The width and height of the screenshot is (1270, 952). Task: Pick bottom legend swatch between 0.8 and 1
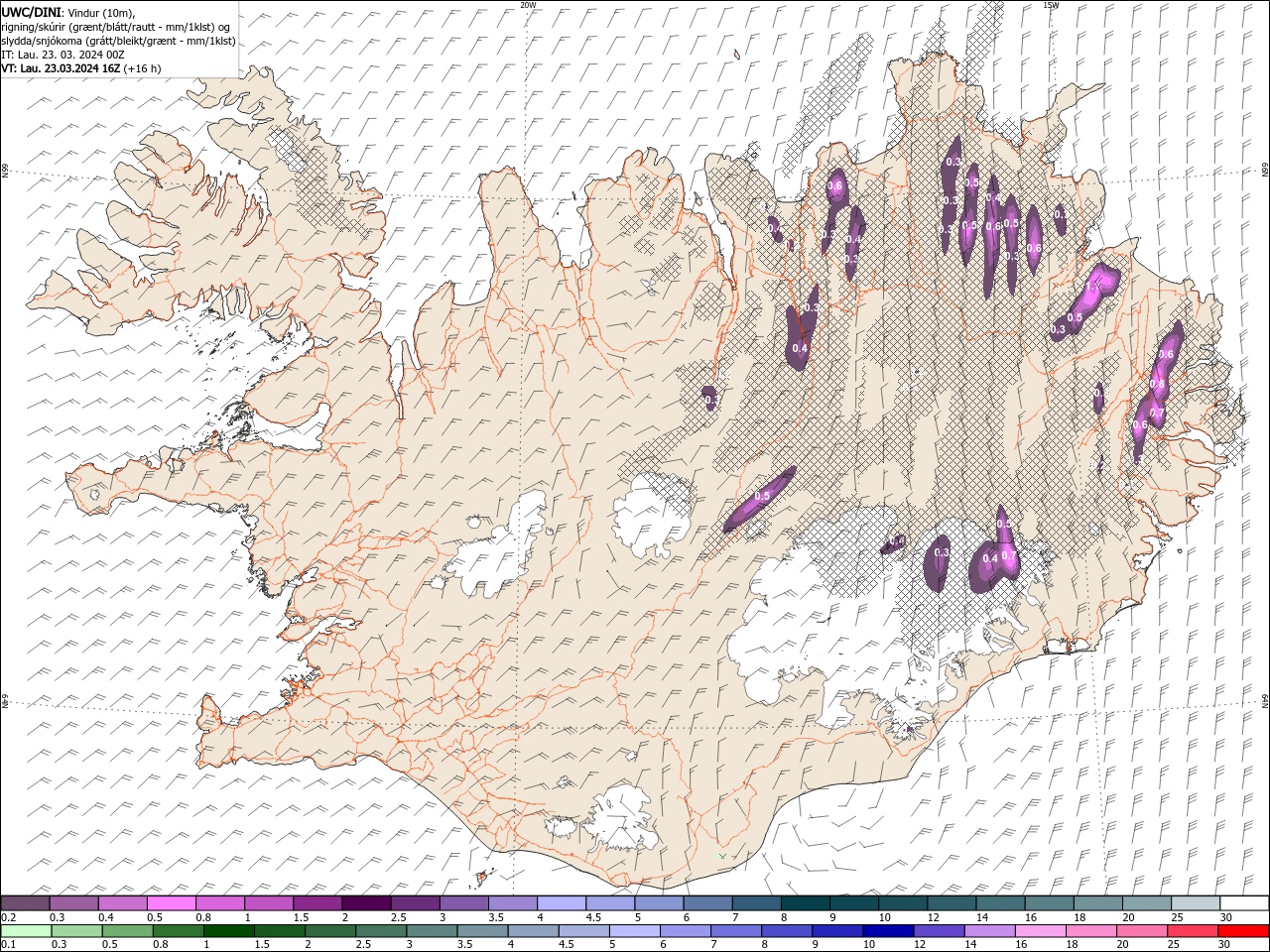(178, 931)
